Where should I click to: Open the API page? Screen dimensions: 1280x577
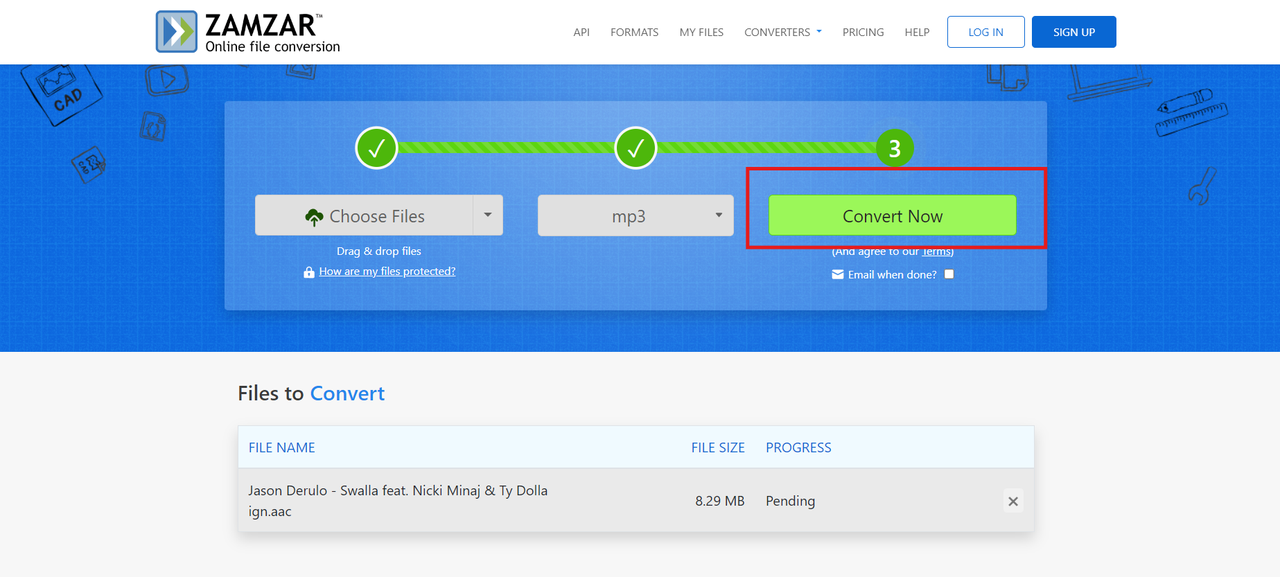pos(581,32)
